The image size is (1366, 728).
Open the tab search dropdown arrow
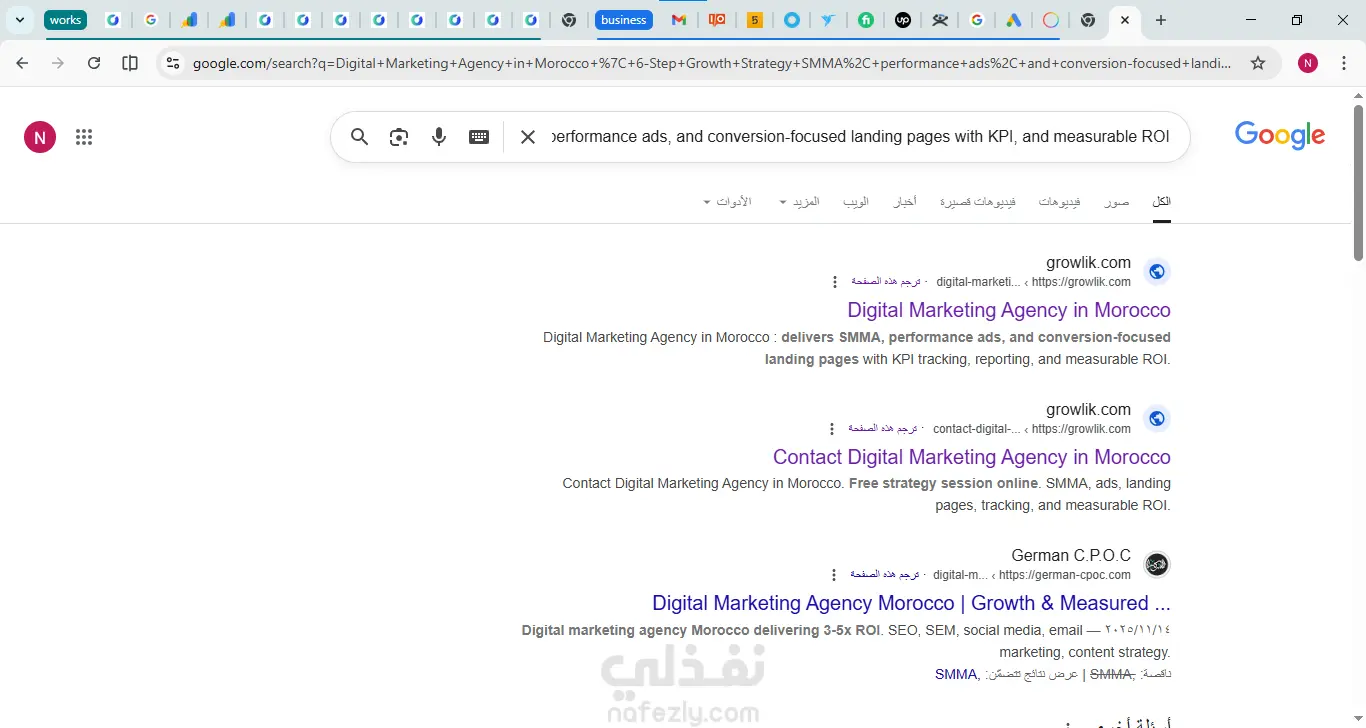coord(20,20)
